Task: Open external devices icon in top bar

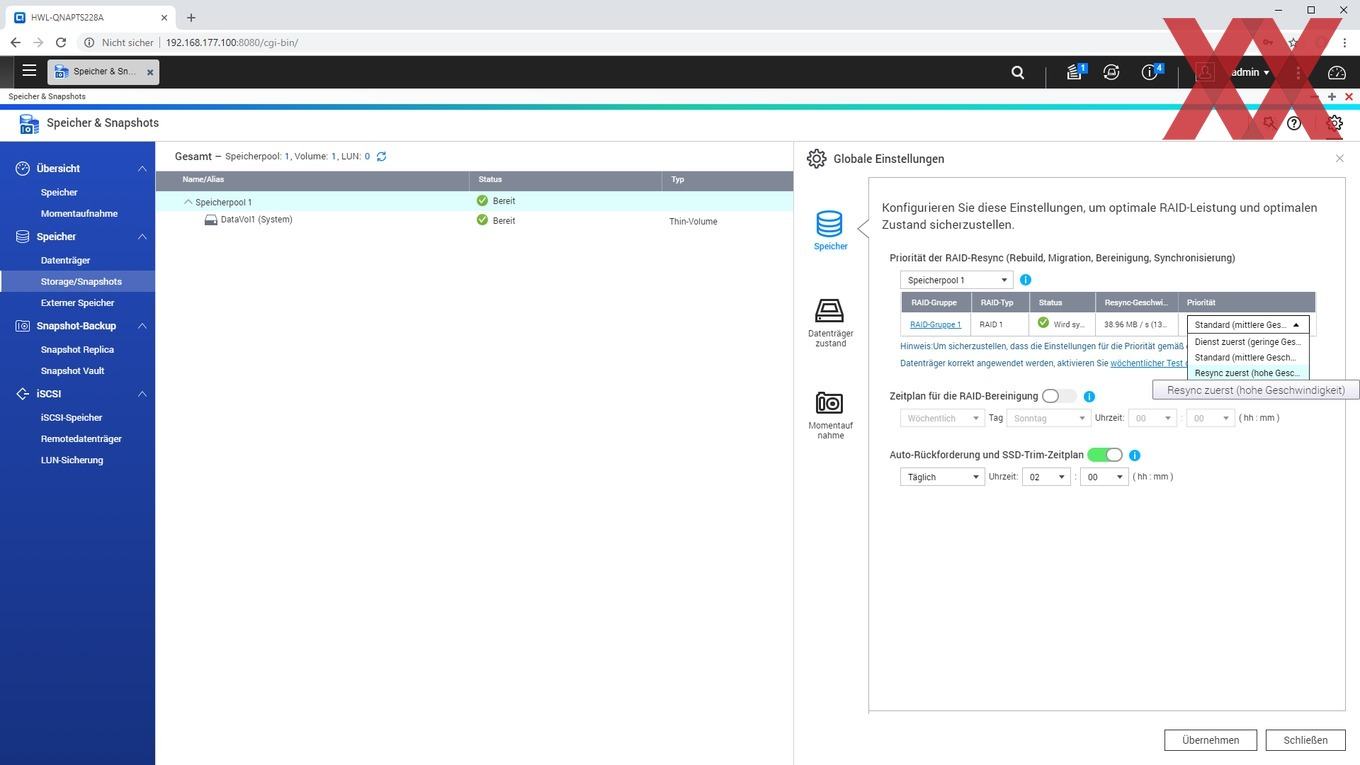Action: (1111, 72)
